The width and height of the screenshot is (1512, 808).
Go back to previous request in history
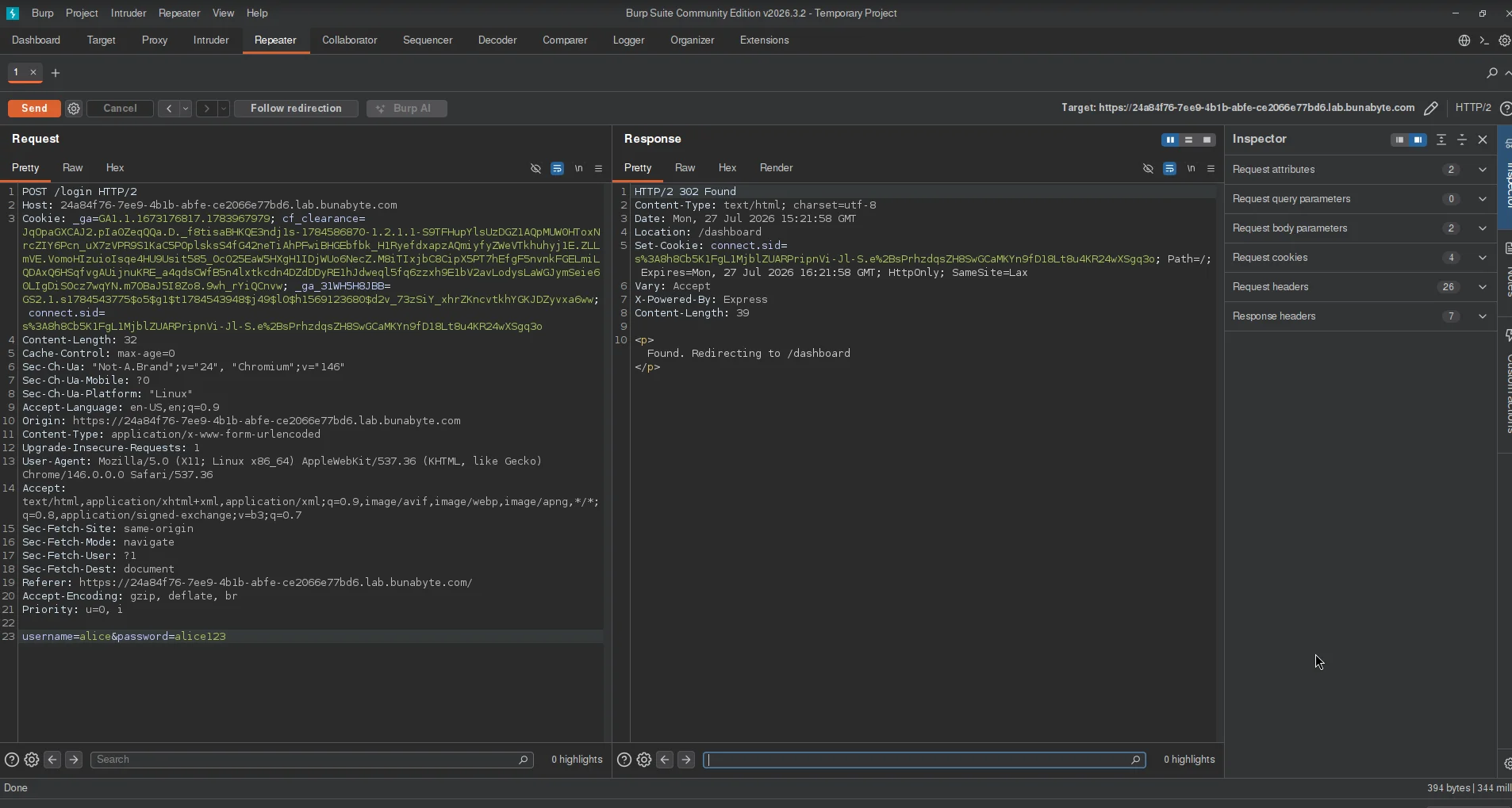[x=168, y=109]
